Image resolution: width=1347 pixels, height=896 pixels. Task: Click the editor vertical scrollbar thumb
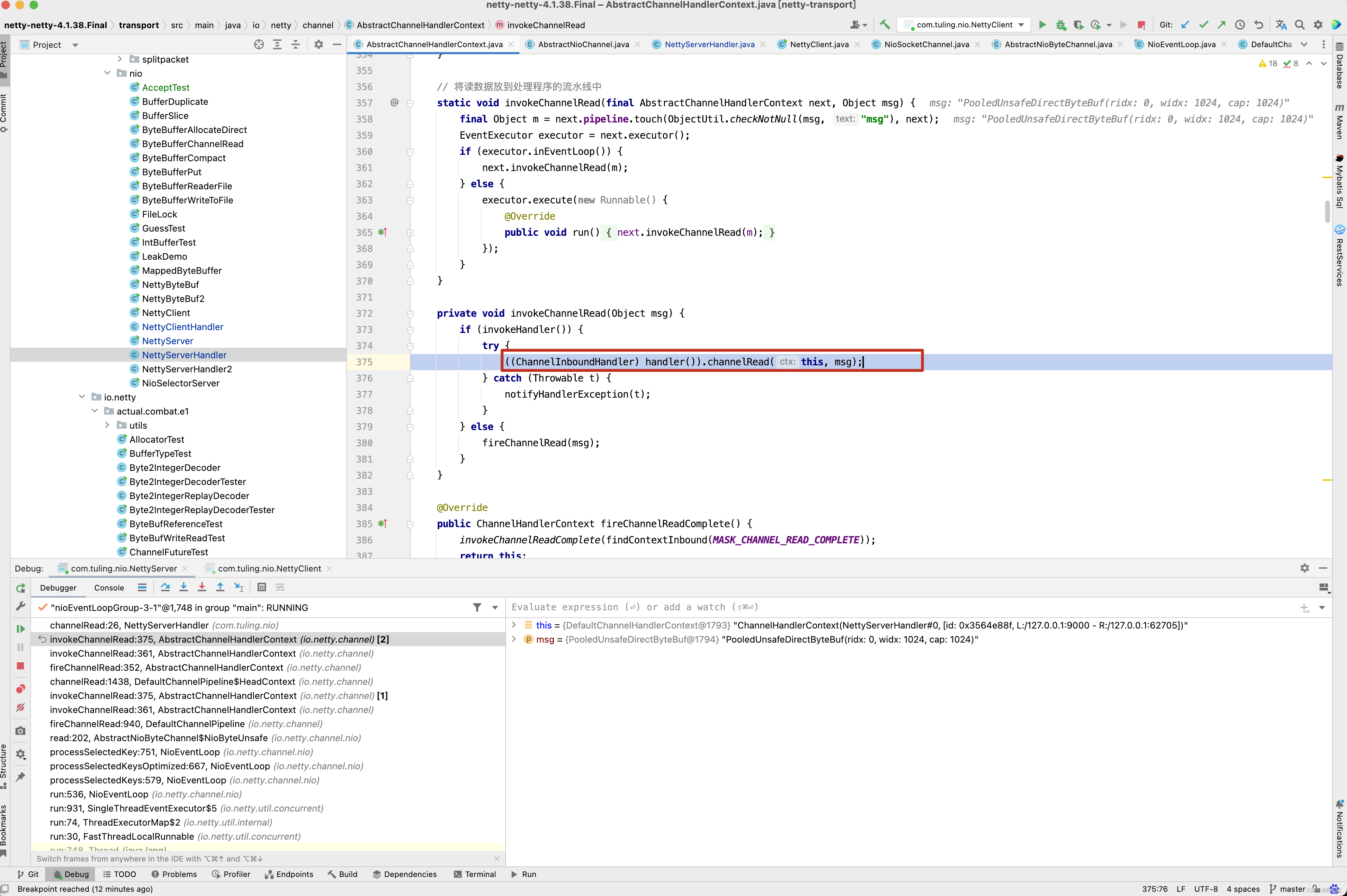tap(1328, 212)
